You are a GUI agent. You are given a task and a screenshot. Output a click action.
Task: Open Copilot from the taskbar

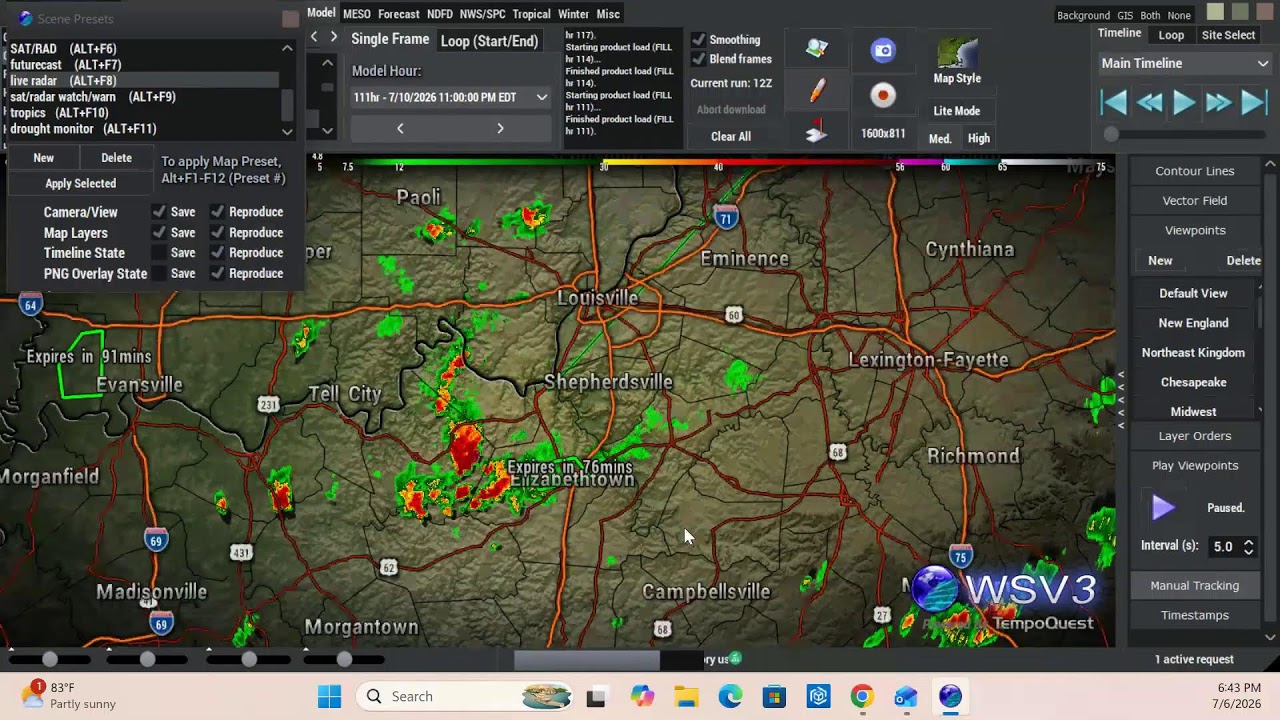coord(642,696)
